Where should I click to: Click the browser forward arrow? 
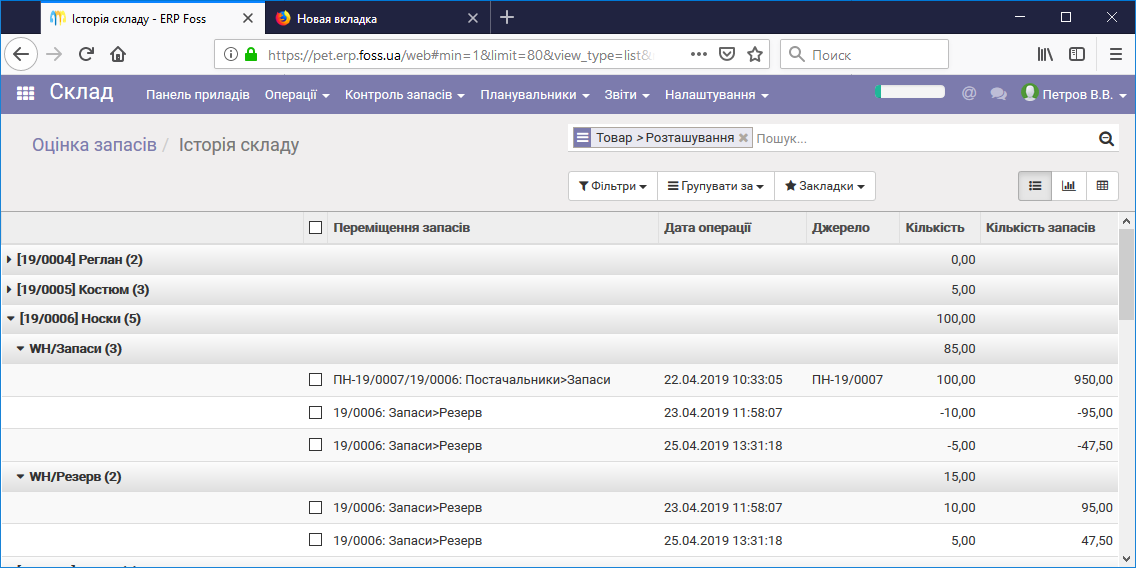54,54
